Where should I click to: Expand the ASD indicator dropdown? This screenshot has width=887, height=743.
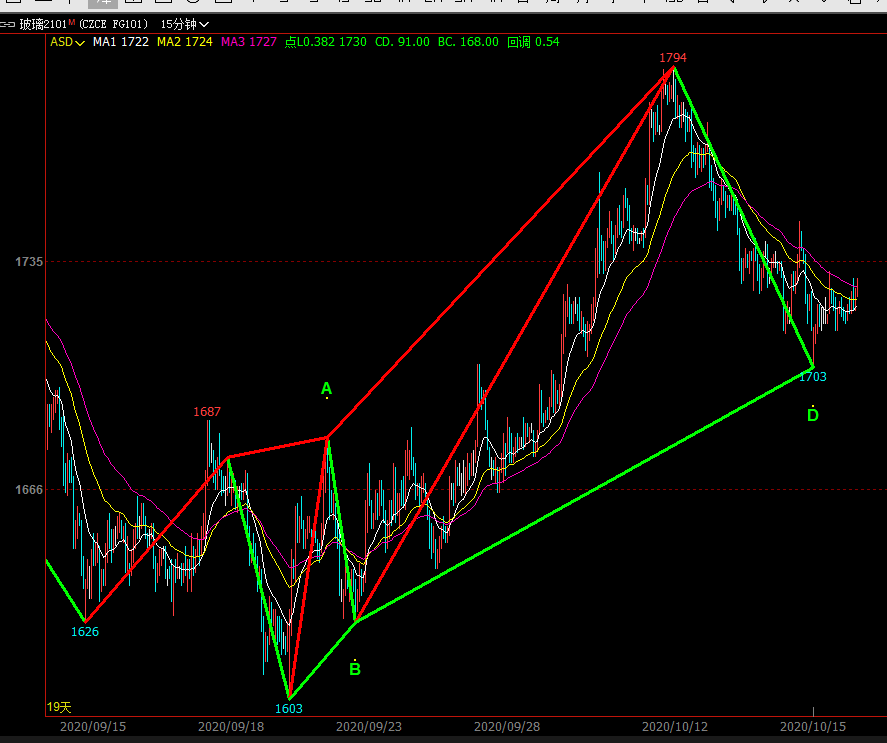coord(67,42)
